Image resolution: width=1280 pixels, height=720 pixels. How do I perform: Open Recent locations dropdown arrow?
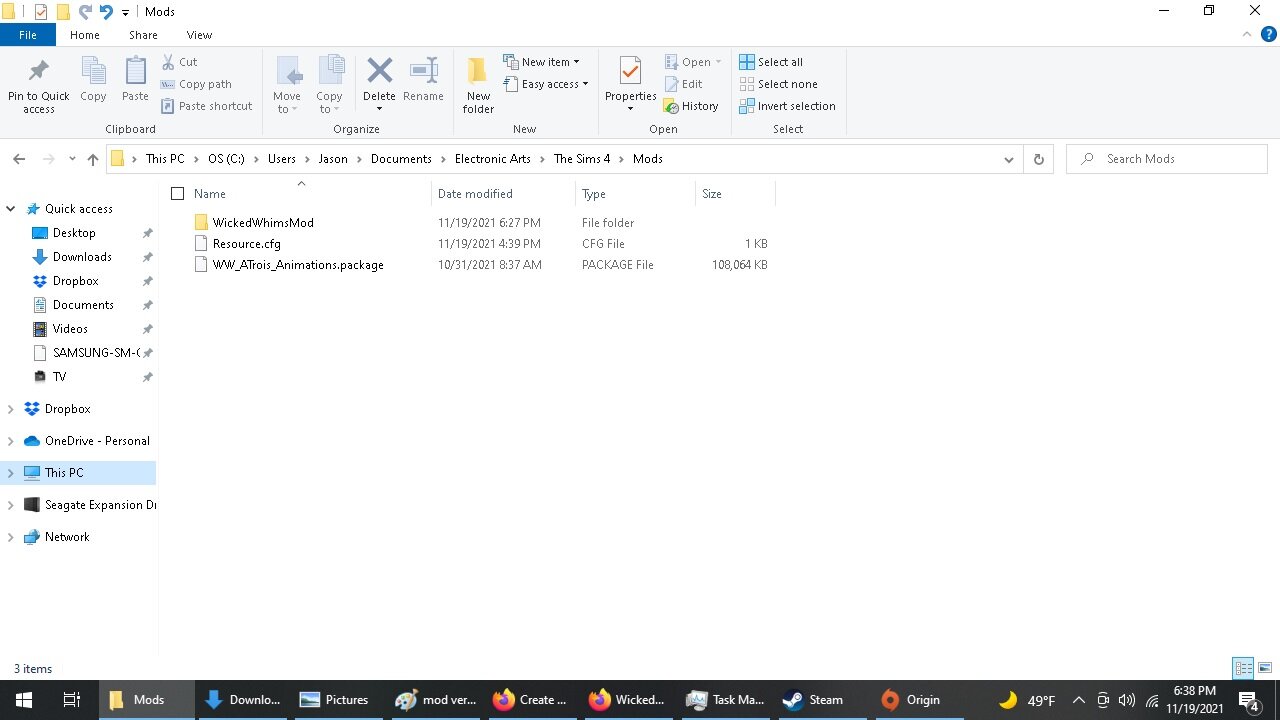coord(72,159)
